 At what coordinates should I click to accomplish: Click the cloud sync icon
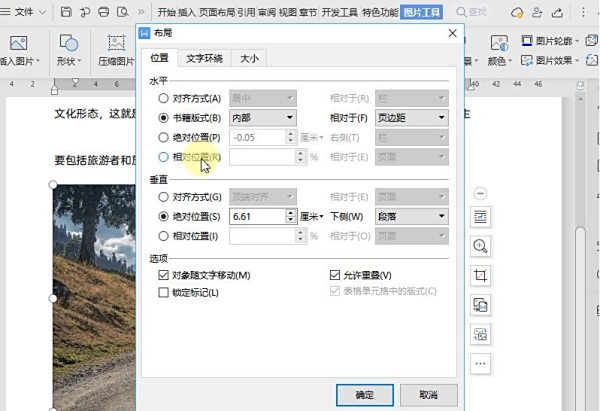point(517,13)
